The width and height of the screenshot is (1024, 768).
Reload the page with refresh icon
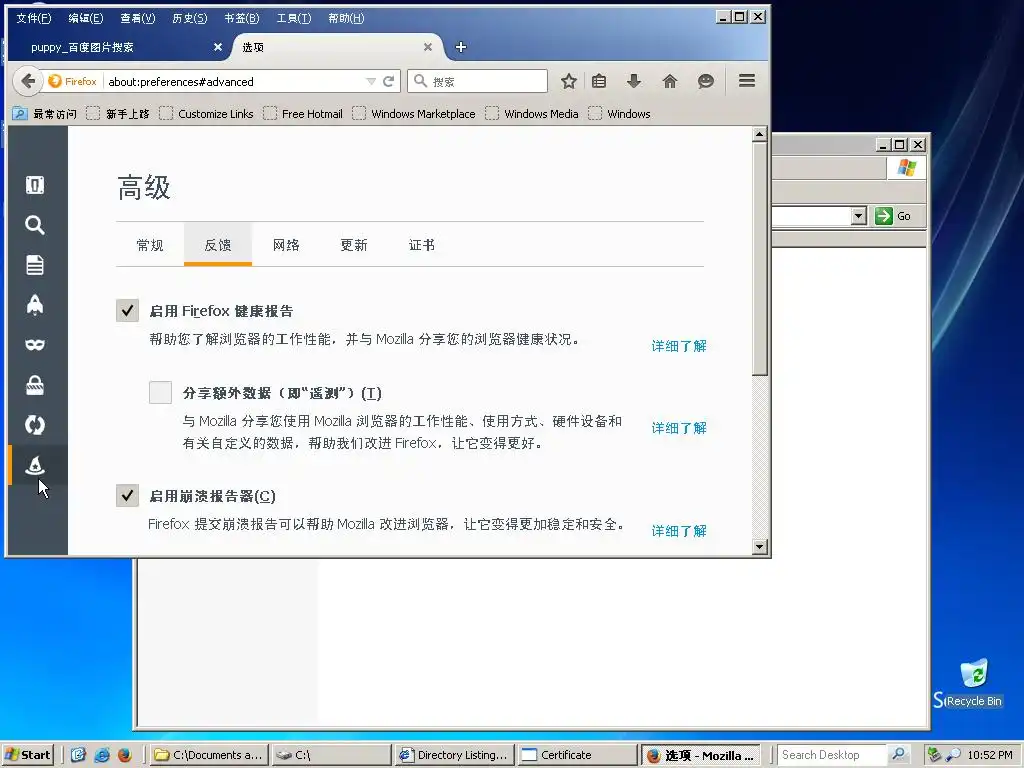click(x=389, y=81)
